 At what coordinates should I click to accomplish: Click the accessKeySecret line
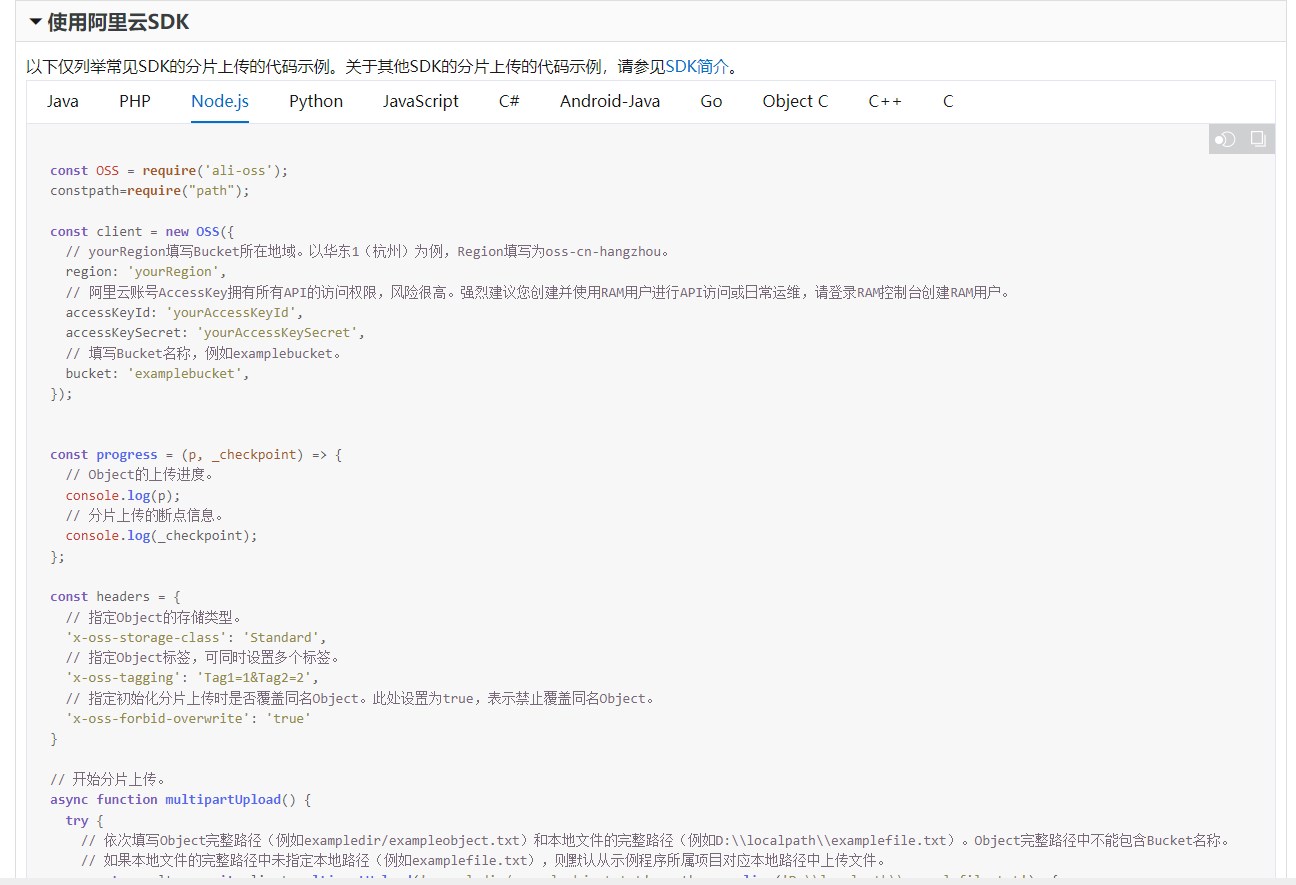click(215, 332)
